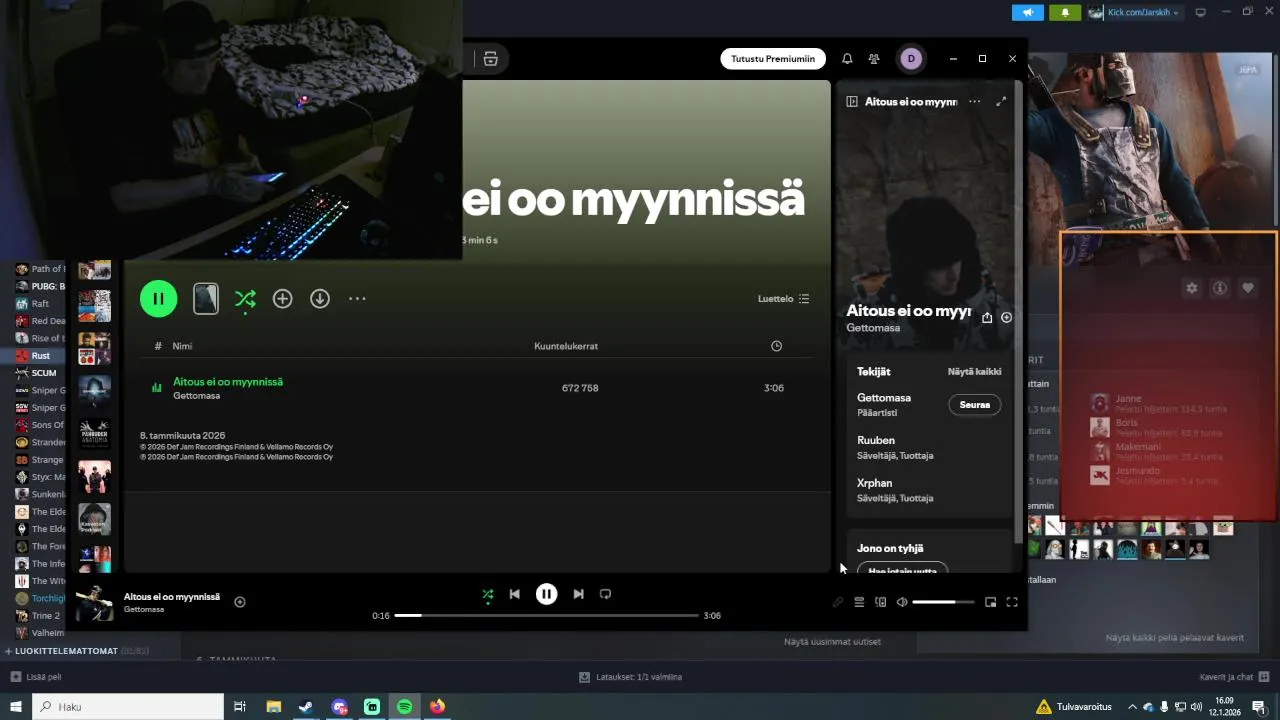Show hidden system tray icons
Viewport: 1280px width, 720px height.
pos(1133,707)
